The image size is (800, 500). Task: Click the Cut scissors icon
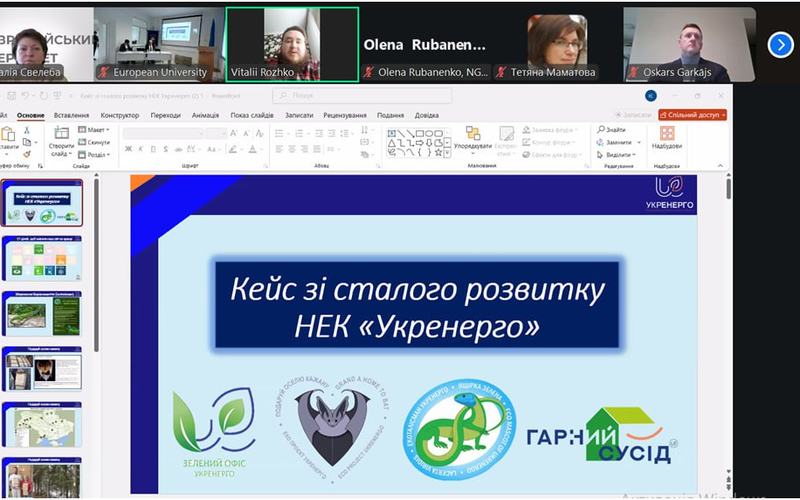[x=27, y=131]
